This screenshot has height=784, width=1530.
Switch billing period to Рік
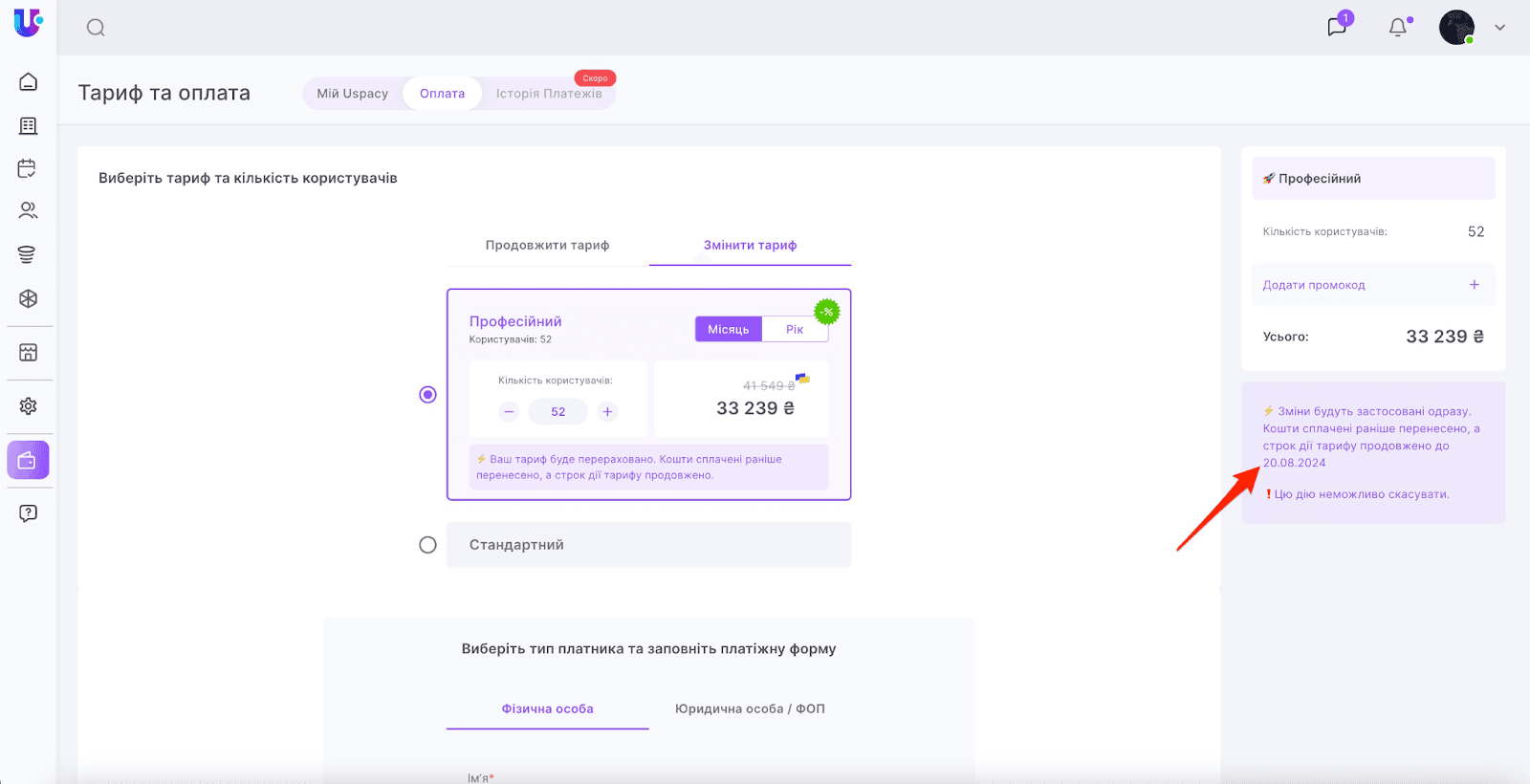pyautogui.click(x=795, y=330)
